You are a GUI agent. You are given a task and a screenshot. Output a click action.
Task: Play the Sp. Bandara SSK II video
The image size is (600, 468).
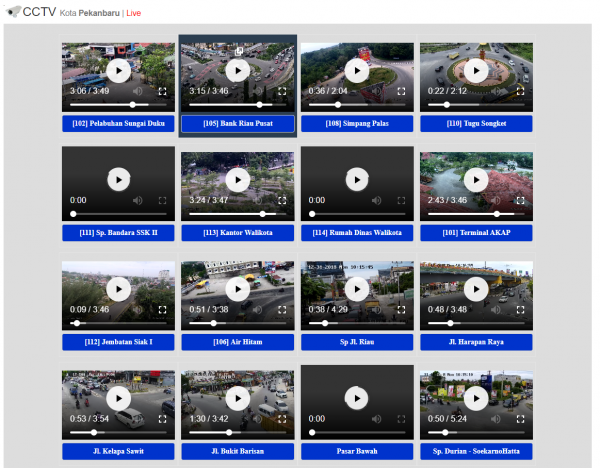point(118,179)
